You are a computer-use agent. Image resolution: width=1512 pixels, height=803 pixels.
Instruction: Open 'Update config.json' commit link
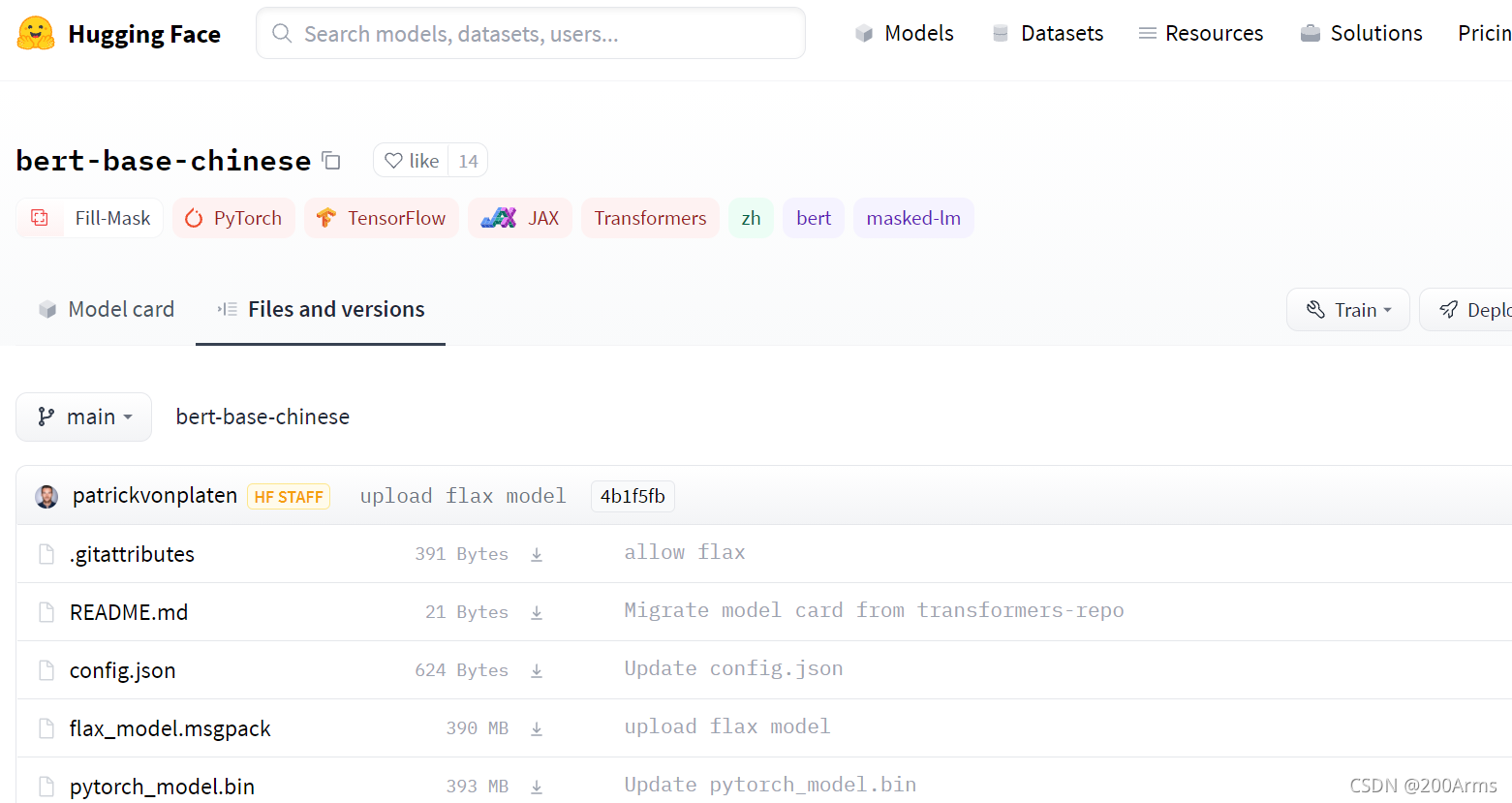[733, 668]
